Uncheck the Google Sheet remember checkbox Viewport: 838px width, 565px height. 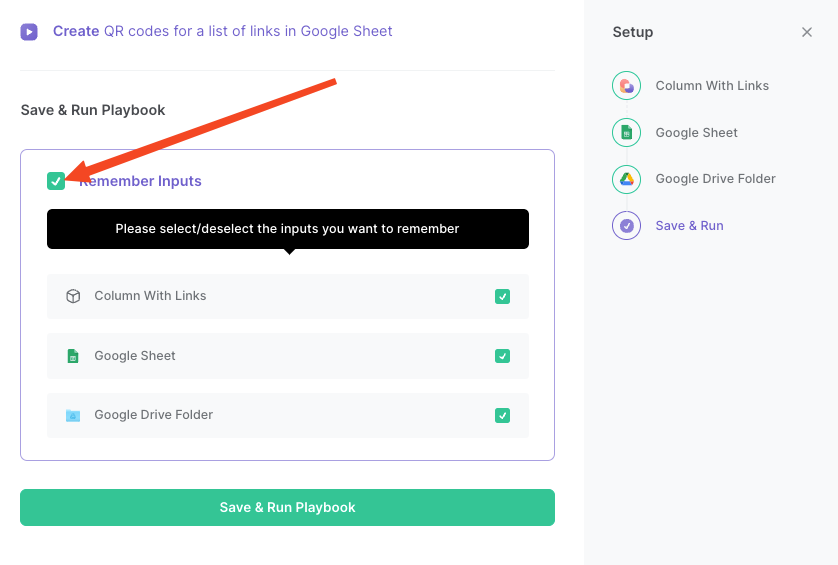pyautogui.click(x=502, y=356)
